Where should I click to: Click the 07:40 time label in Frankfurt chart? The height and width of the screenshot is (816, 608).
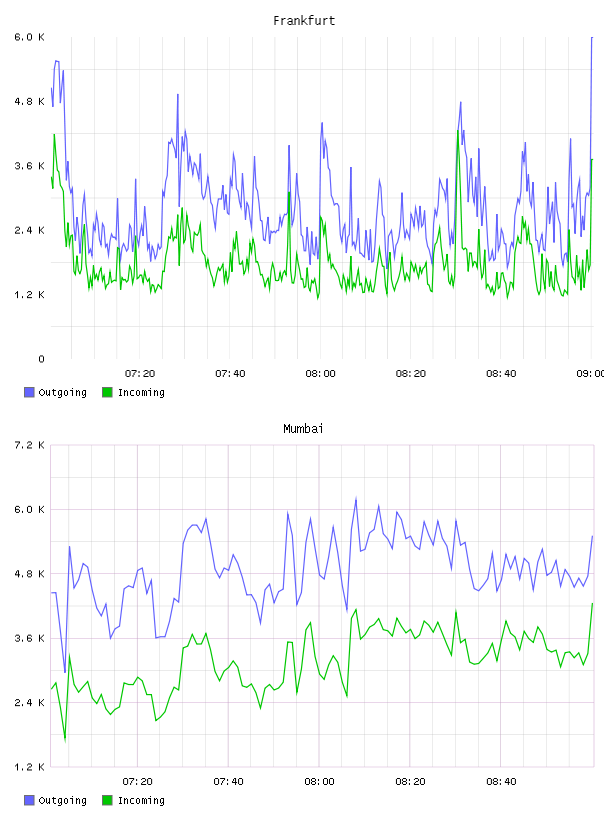(230, 374)
